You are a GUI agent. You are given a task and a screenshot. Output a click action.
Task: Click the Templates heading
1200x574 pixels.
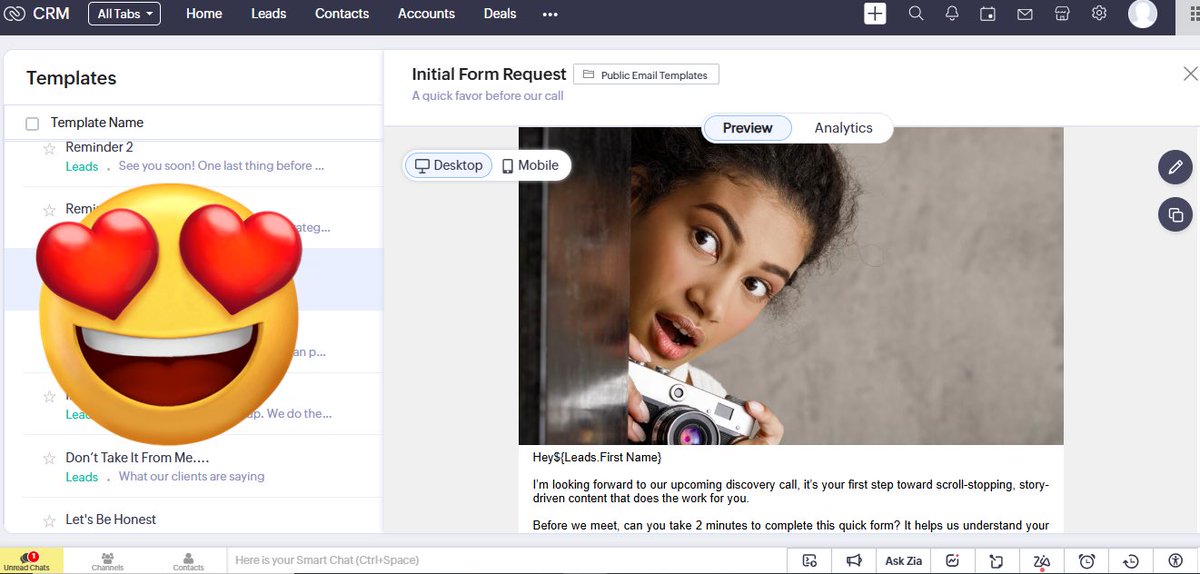click(x=71, y=78)
